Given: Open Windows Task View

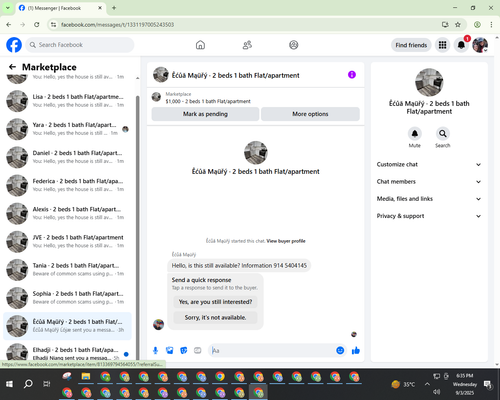Looking at the screenshot, I should (x=47, y=384).
